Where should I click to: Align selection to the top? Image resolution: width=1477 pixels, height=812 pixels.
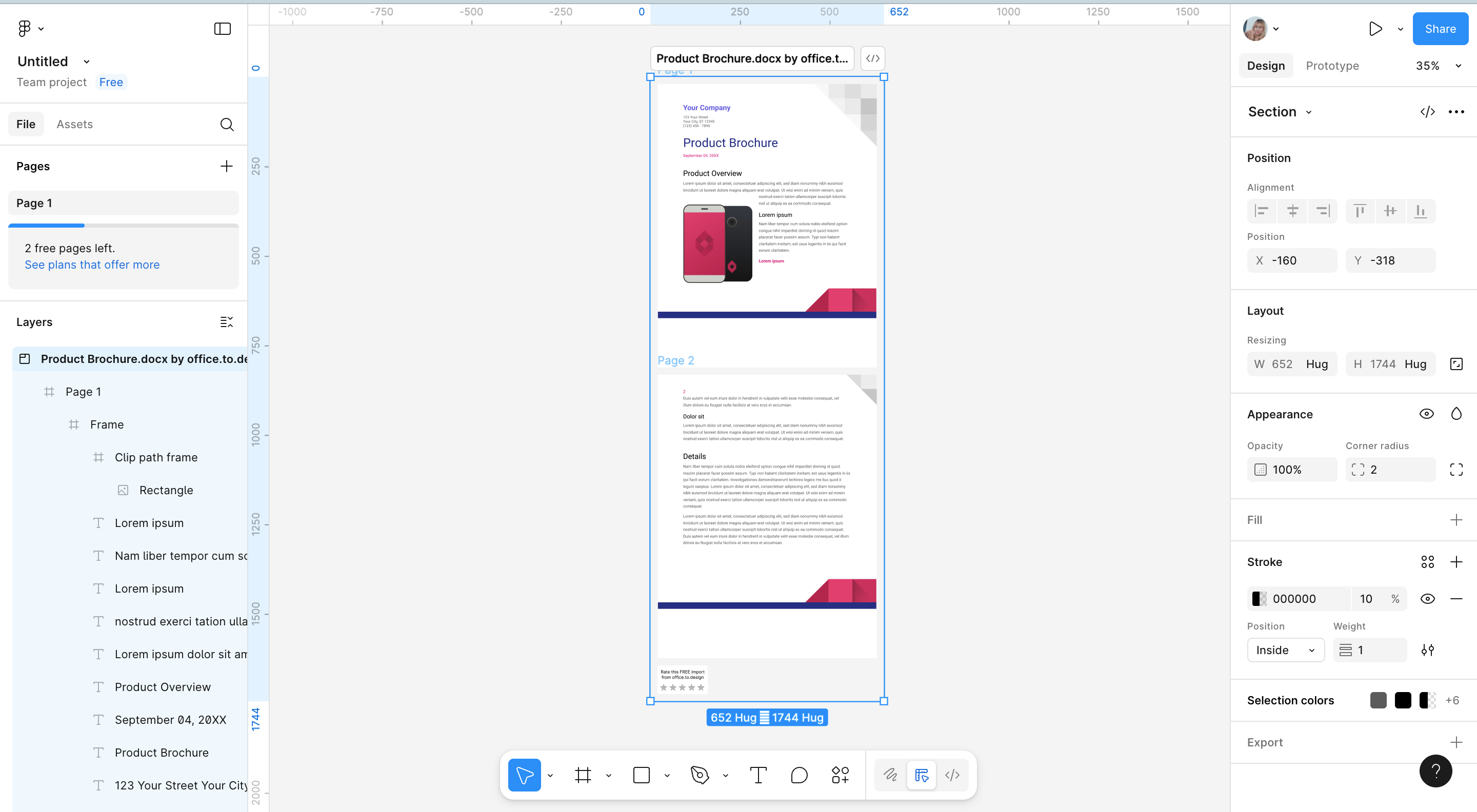point(1360,211)
